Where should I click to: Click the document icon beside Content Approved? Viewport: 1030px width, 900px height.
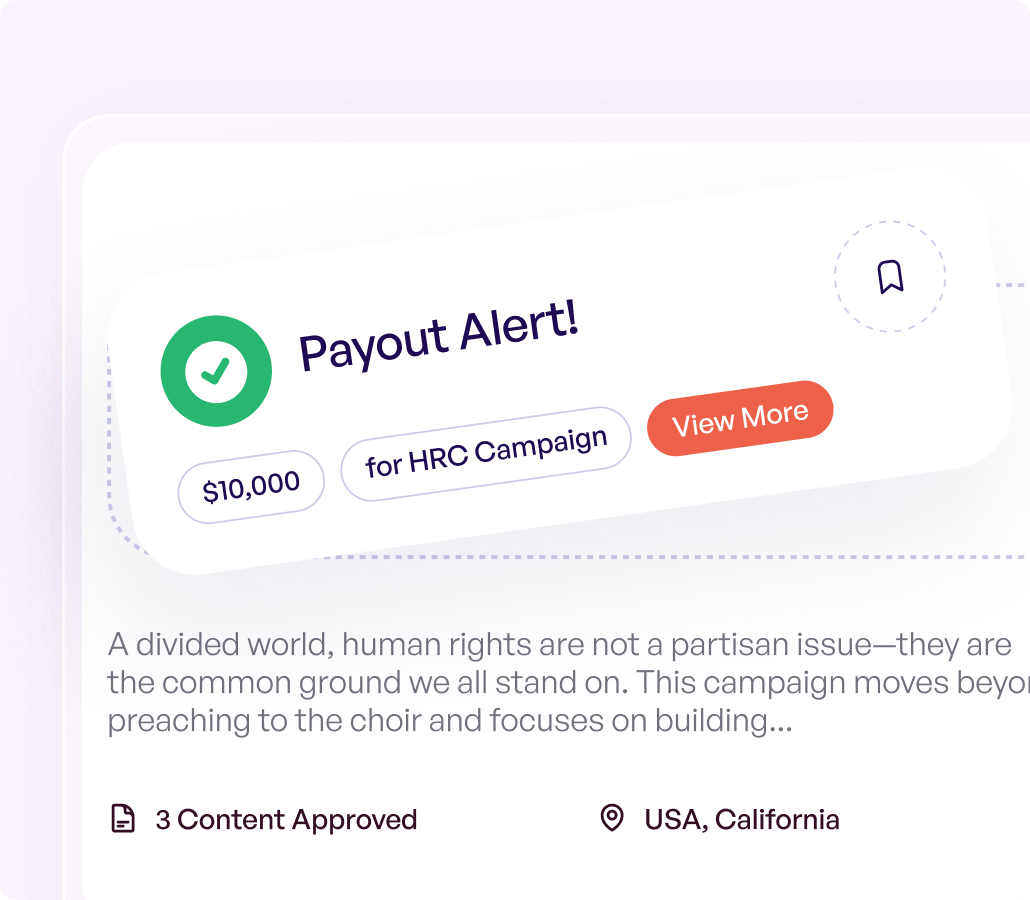tap(123, 819)
